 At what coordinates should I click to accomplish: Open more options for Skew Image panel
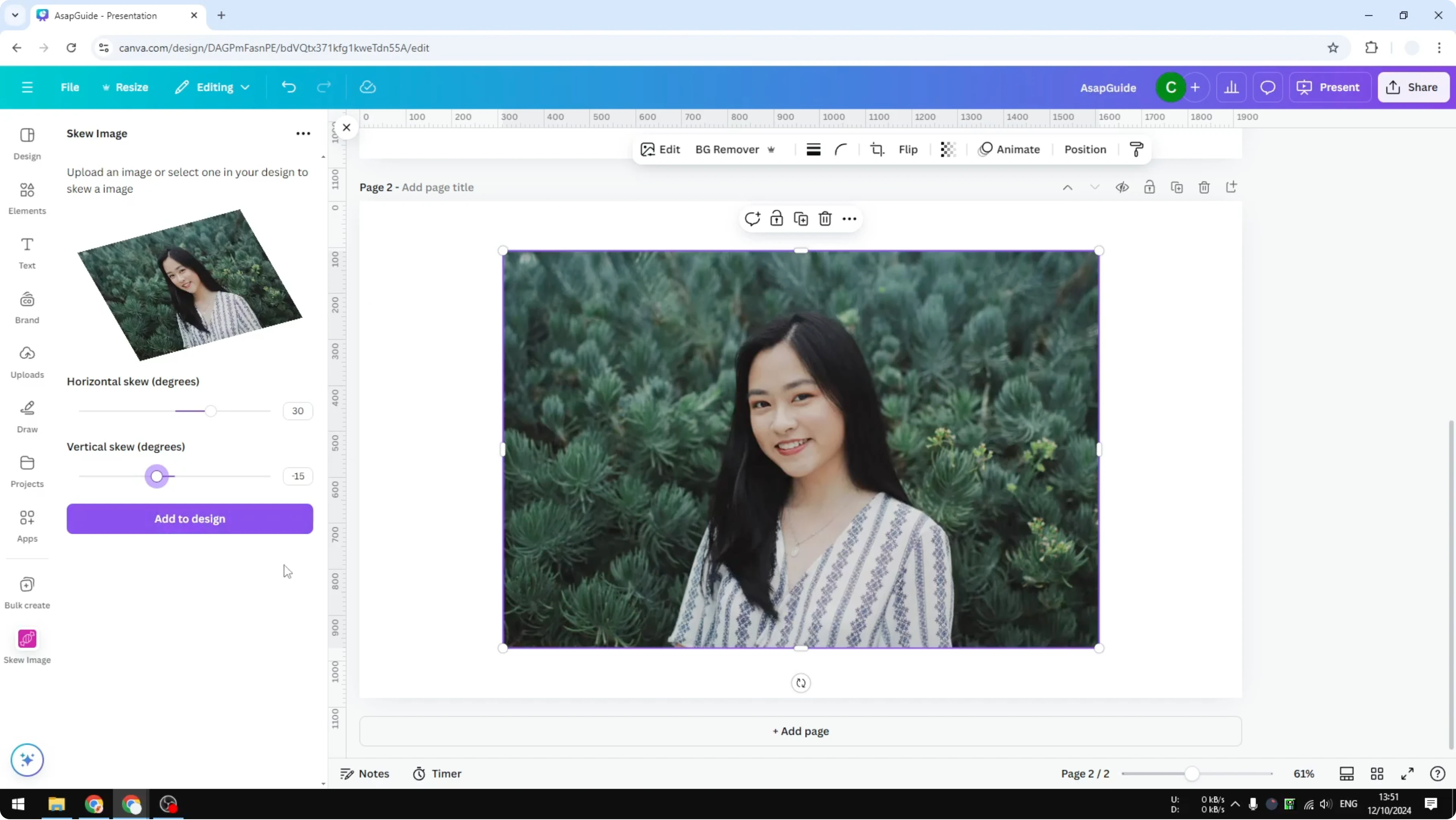(303, 133)
